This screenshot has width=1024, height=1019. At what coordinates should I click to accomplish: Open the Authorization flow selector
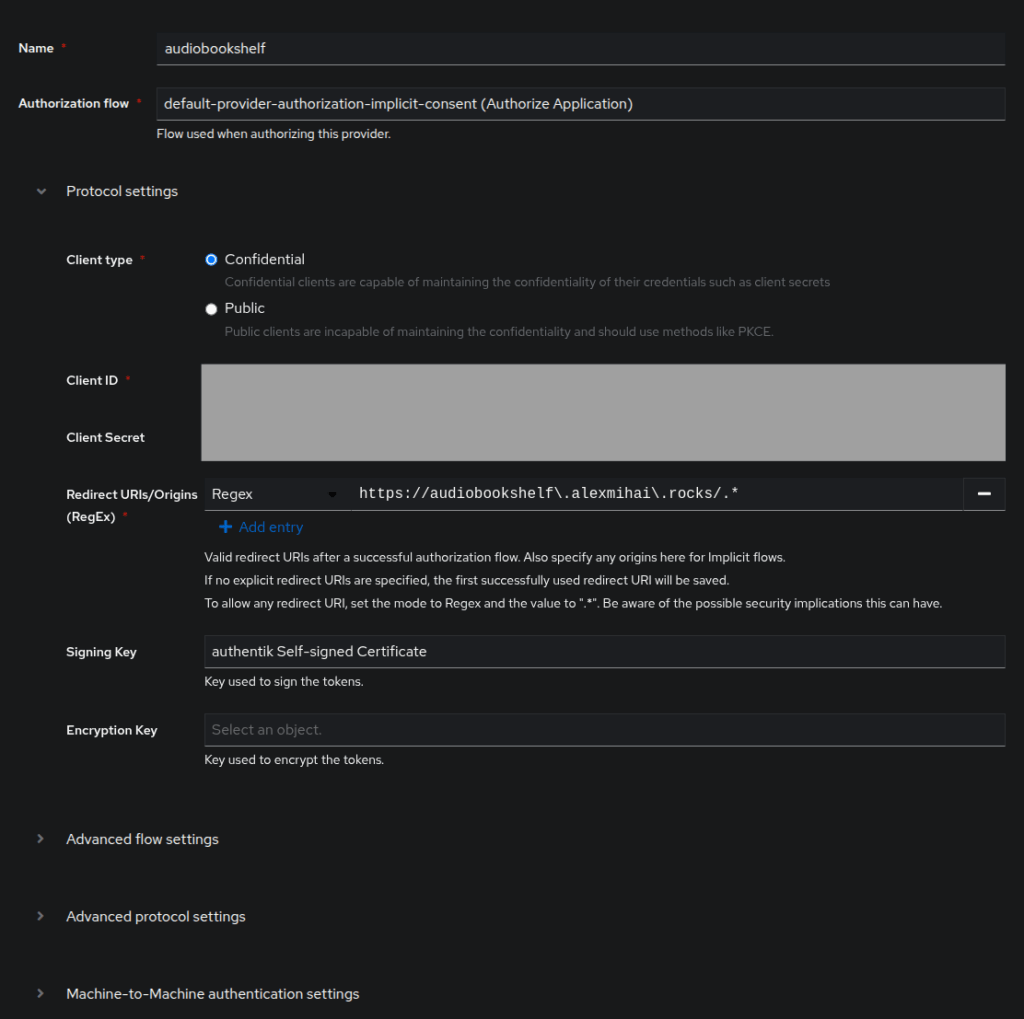(x=581, y=104)
